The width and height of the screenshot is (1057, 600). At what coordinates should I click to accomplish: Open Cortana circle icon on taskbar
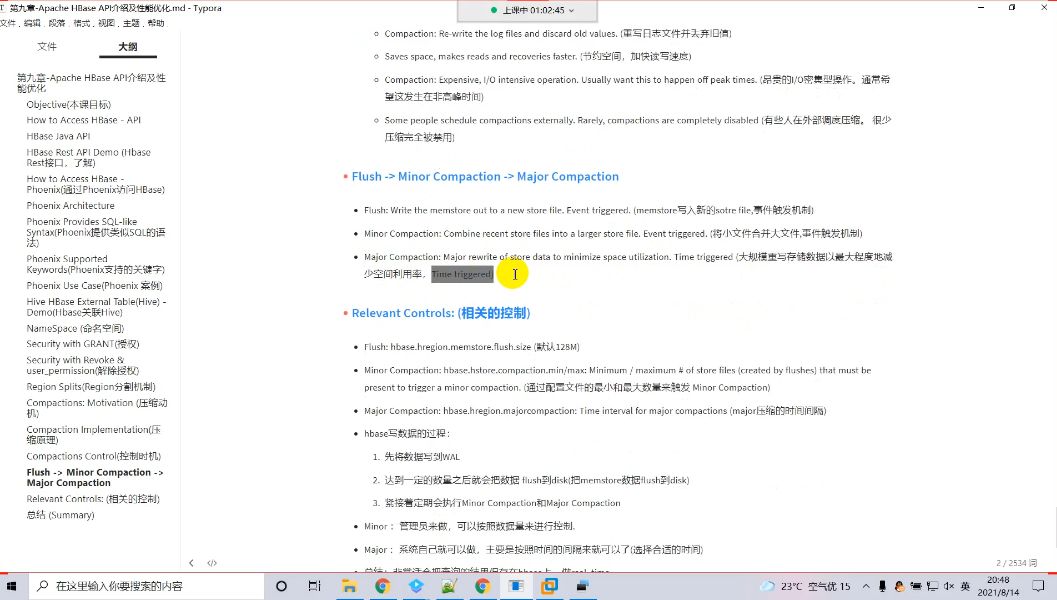[281, 586]
